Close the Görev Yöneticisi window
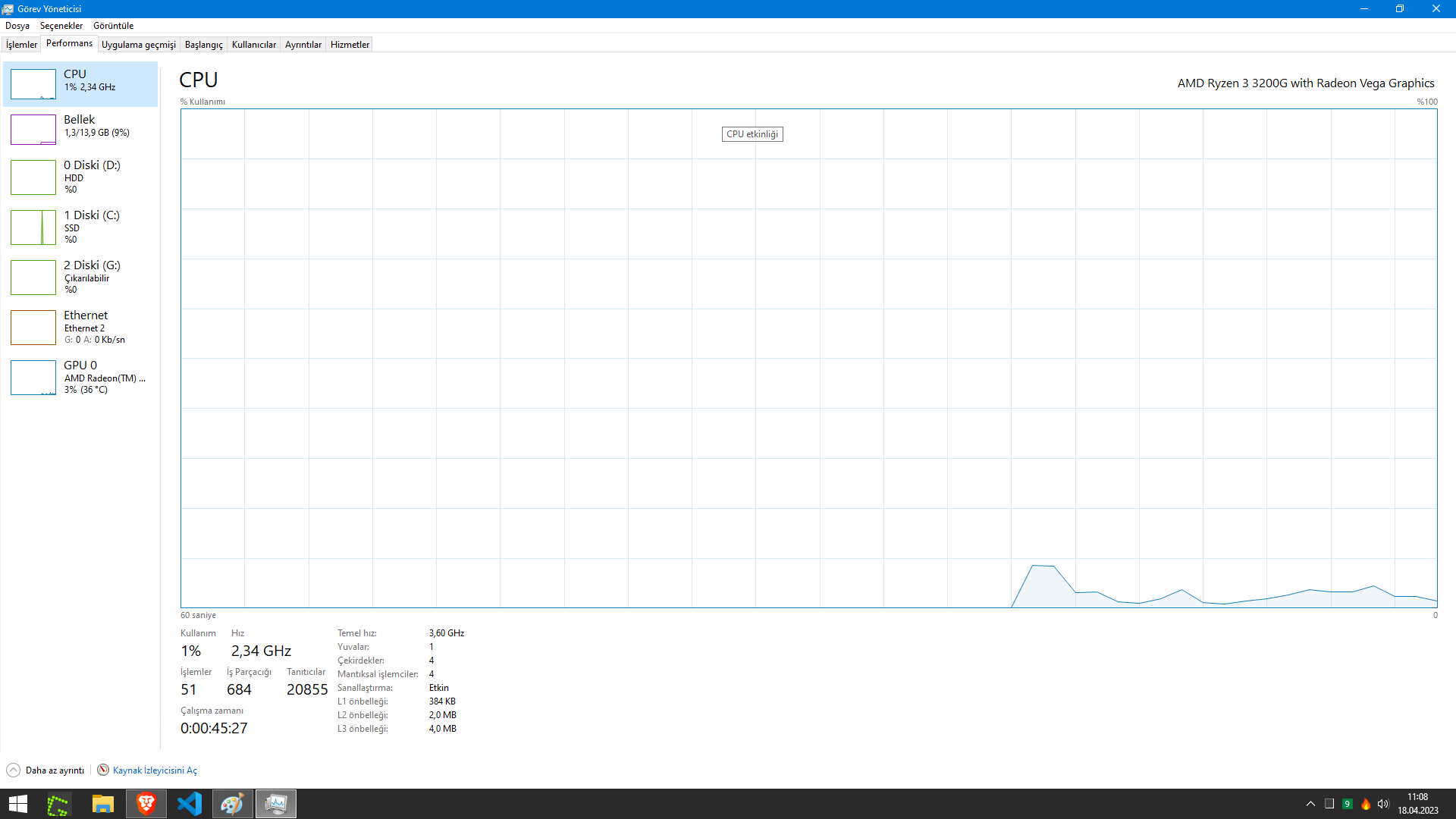 (1436, 9)
